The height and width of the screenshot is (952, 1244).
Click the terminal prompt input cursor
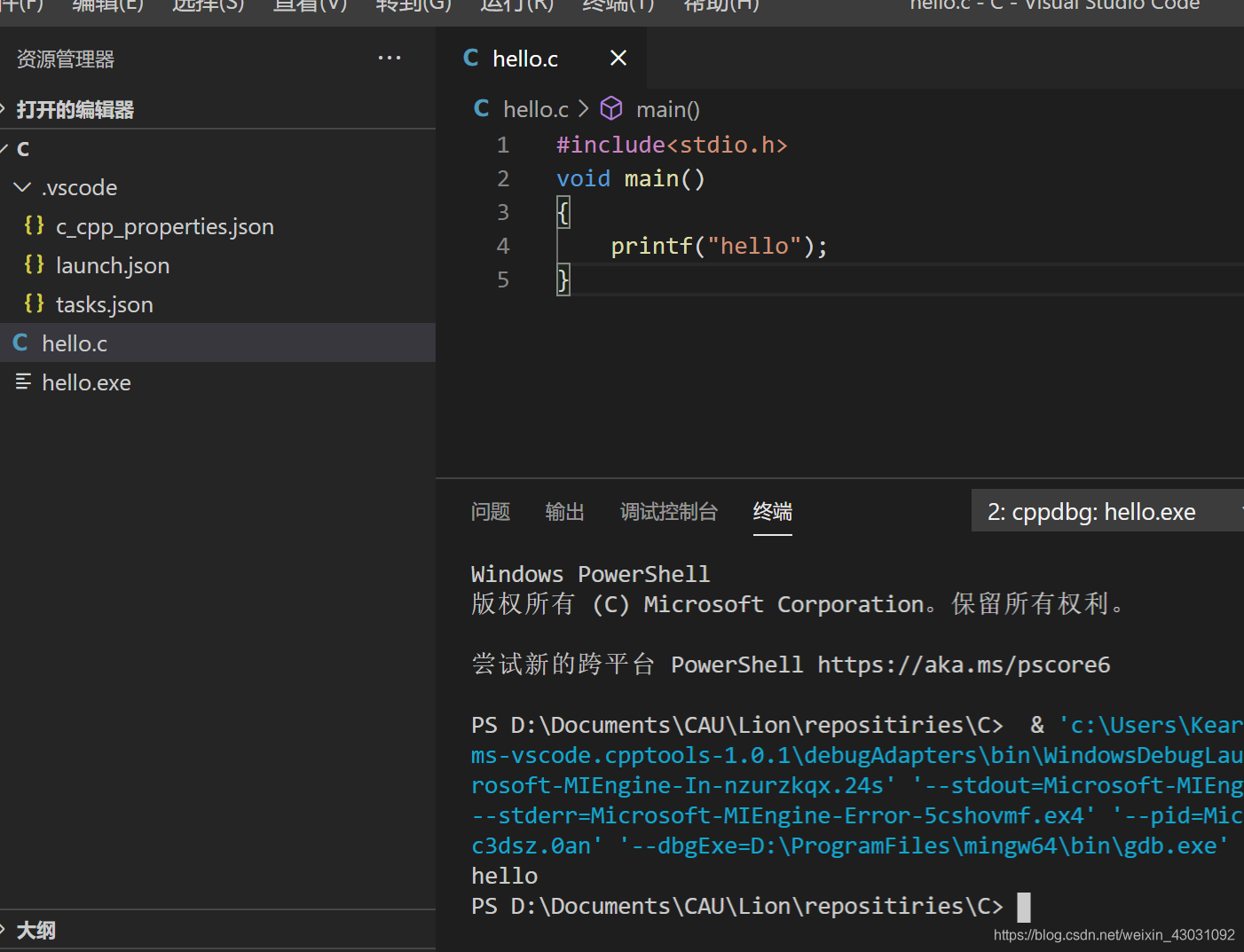point(1024,907)
